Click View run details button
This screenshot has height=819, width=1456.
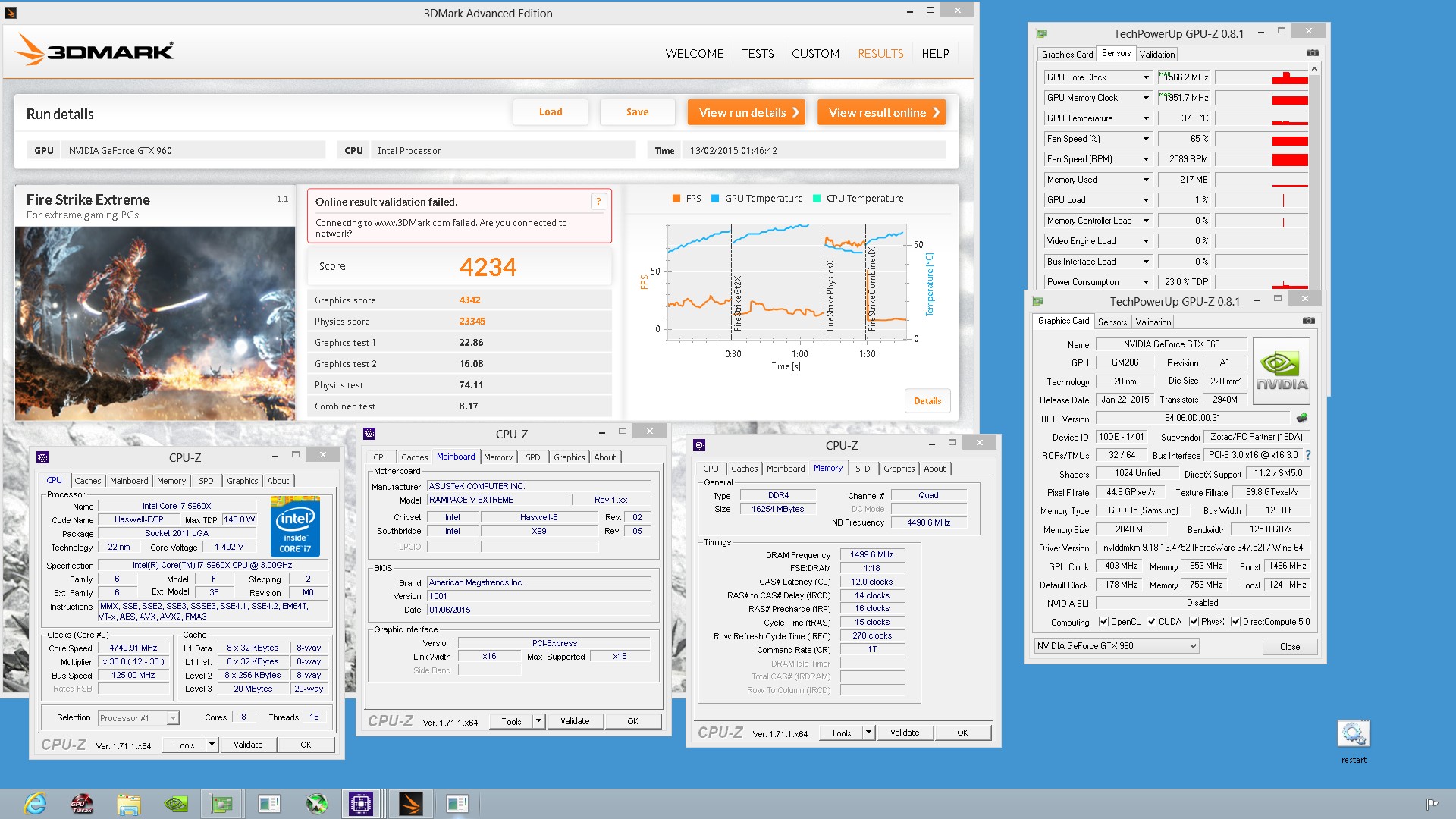[x=746, y=112]
